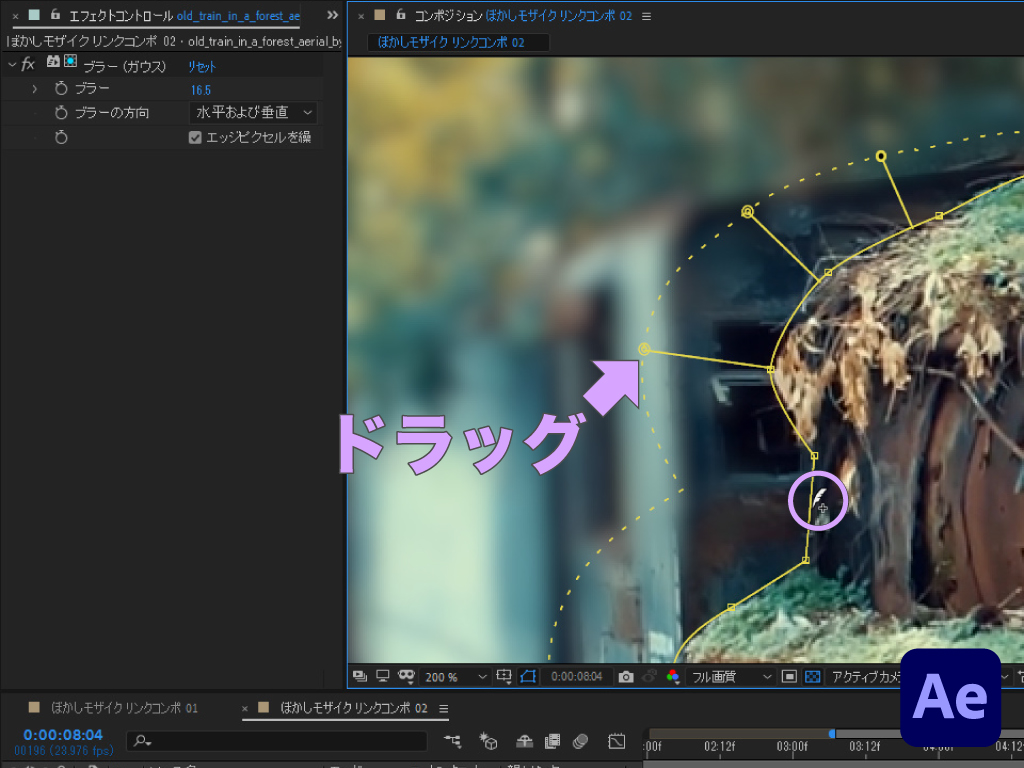Open the channel and color management icon
1024x768 pixels.
coord(672,677)
